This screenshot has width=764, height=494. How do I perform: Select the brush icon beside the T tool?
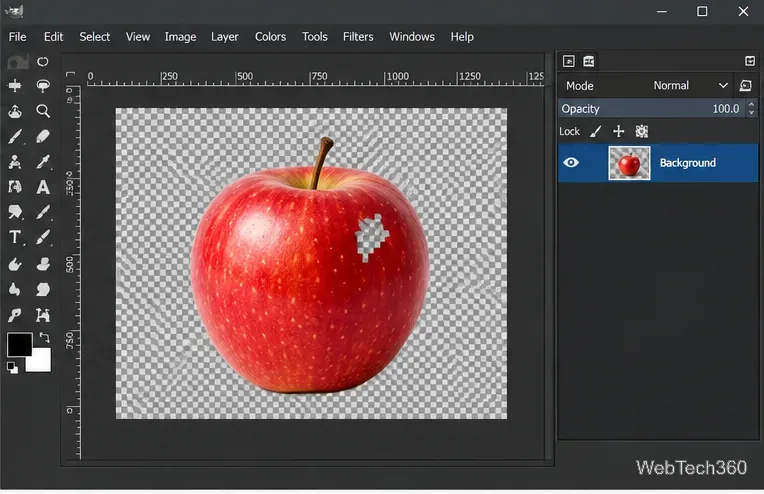[x=43, y=238]
